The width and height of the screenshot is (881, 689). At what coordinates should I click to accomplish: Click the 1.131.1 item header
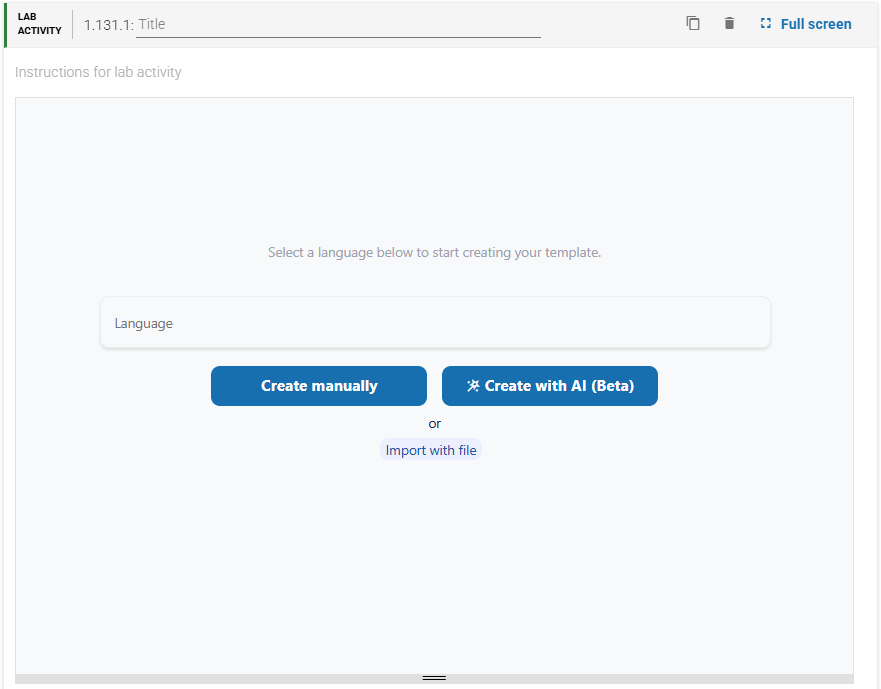[x=106, y=23]
